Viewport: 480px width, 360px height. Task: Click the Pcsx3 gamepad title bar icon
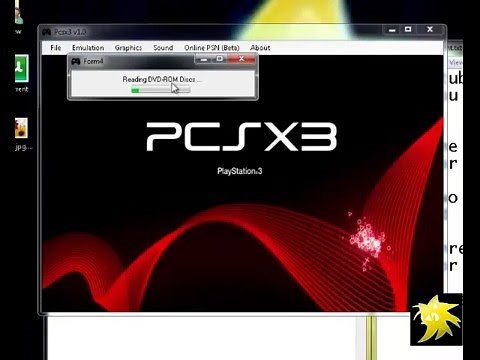coord(46,32)
